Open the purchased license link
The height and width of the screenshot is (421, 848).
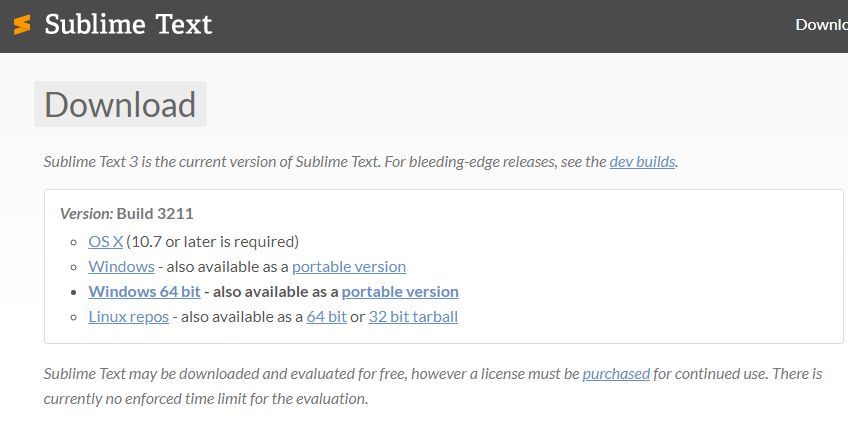pyautogui.click(x=616, y=374)
